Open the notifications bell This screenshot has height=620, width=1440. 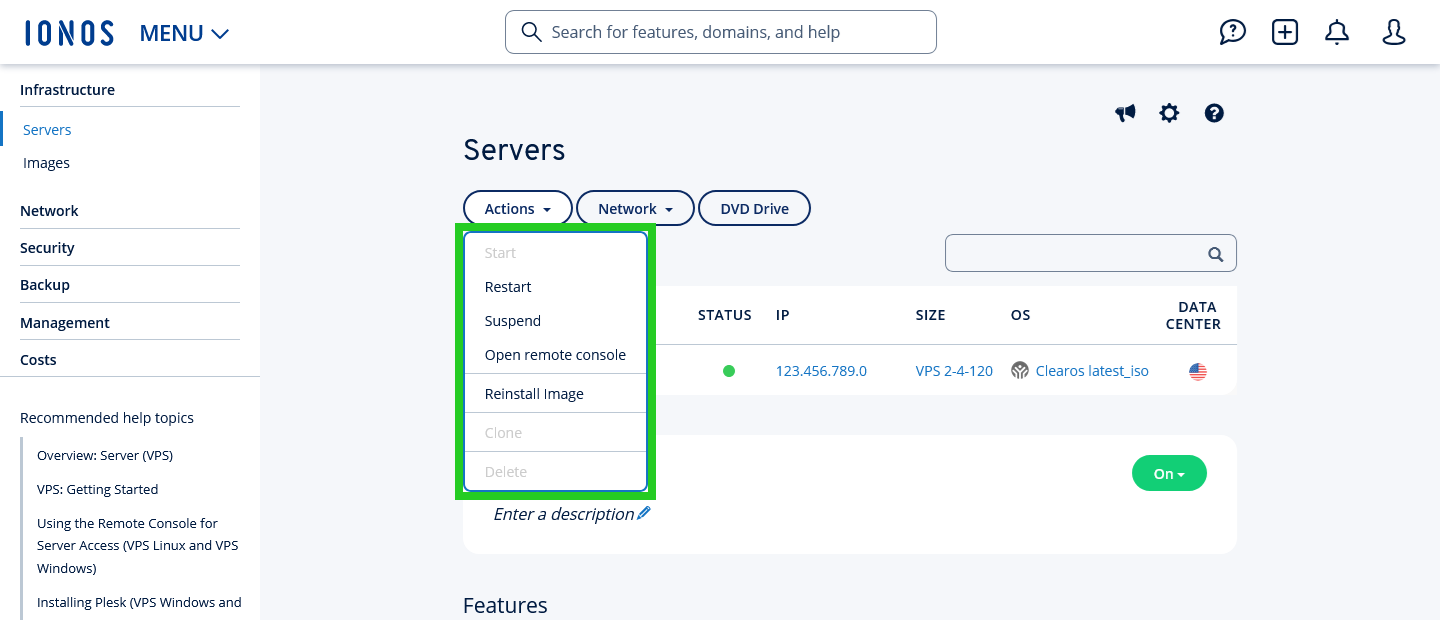point(1337,32)
